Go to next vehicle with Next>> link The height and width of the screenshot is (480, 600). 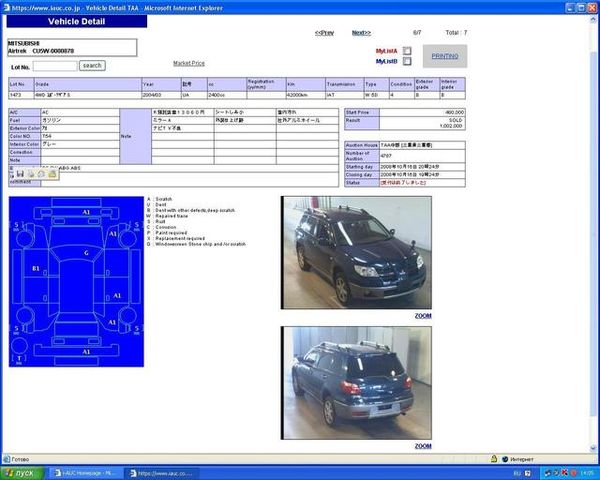coord(361,33)
